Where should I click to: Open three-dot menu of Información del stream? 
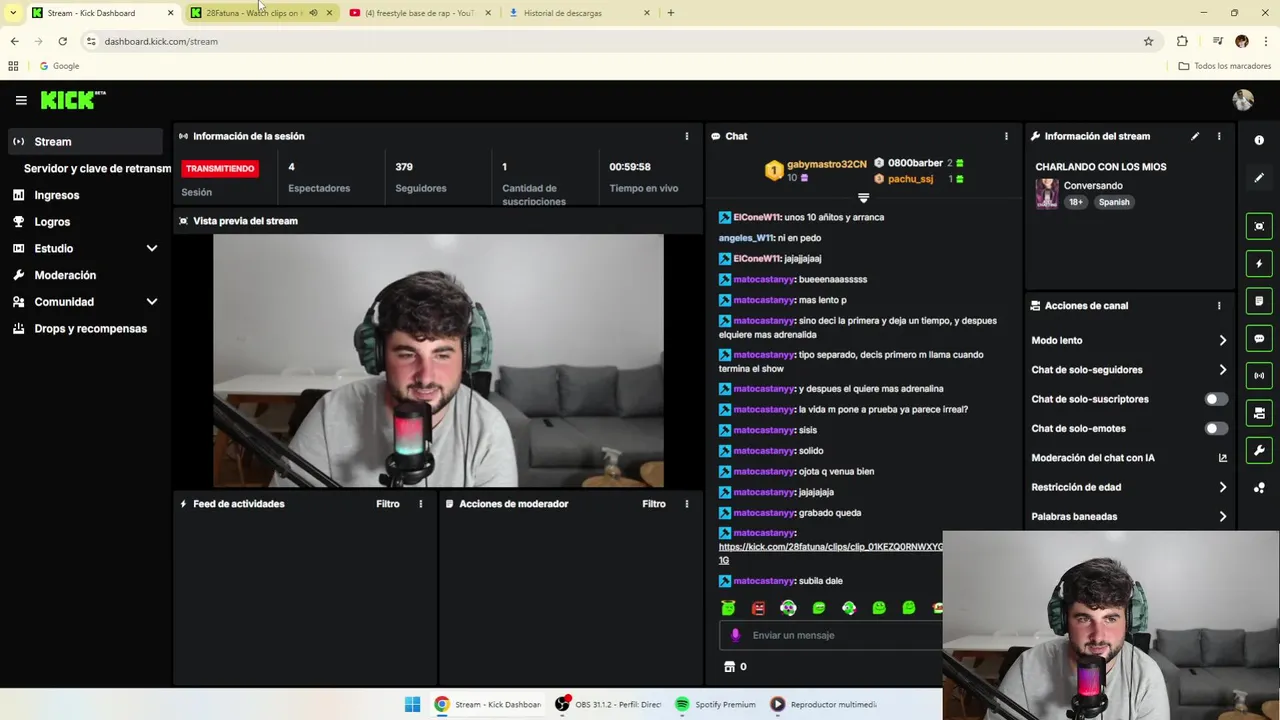pyautogui.click(x=1218, y=136)
